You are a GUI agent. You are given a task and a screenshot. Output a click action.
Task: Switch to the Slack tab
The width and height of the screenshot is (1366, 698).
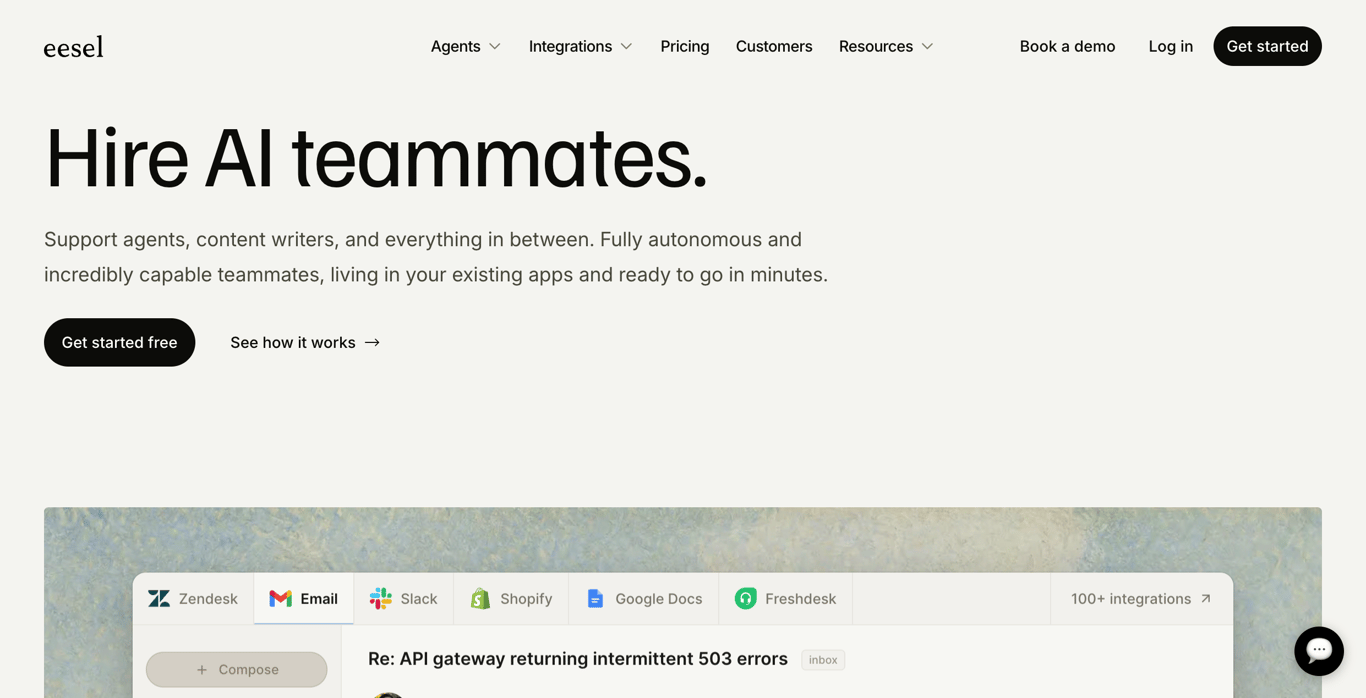[403, 599]
